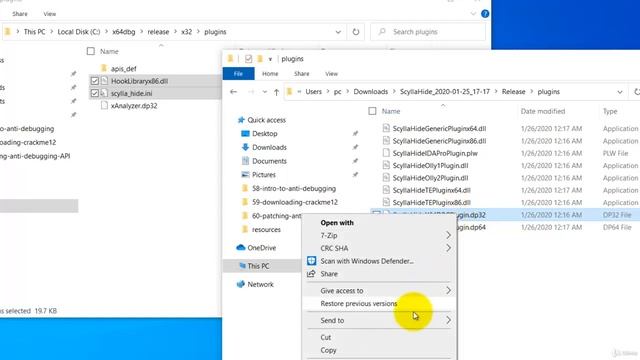Select ScyllaHideGenericPluginx86.dll
640x360 pixels.
(x=439, y=141)
